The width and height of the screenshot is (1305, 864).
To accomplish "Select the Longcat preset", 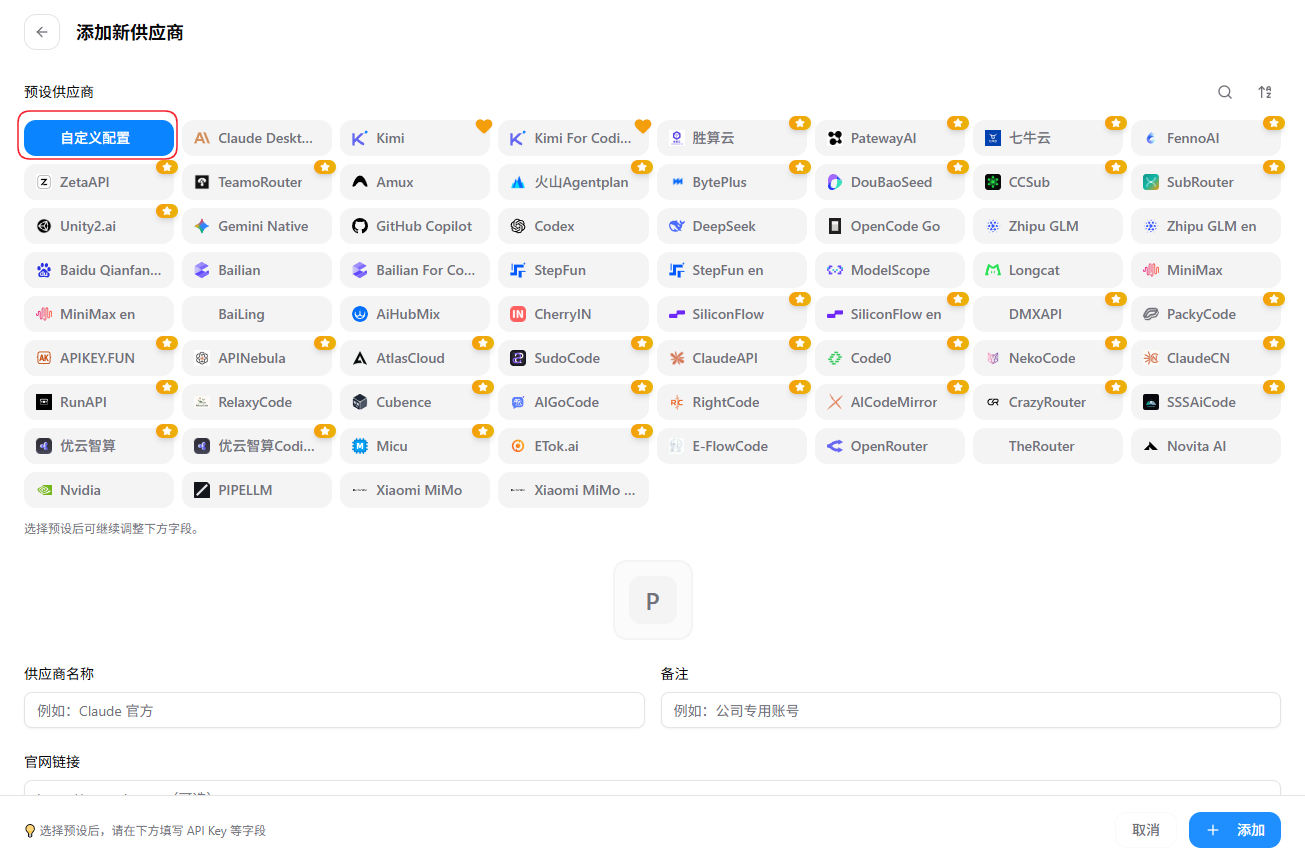I will (x=1048, y=270).
